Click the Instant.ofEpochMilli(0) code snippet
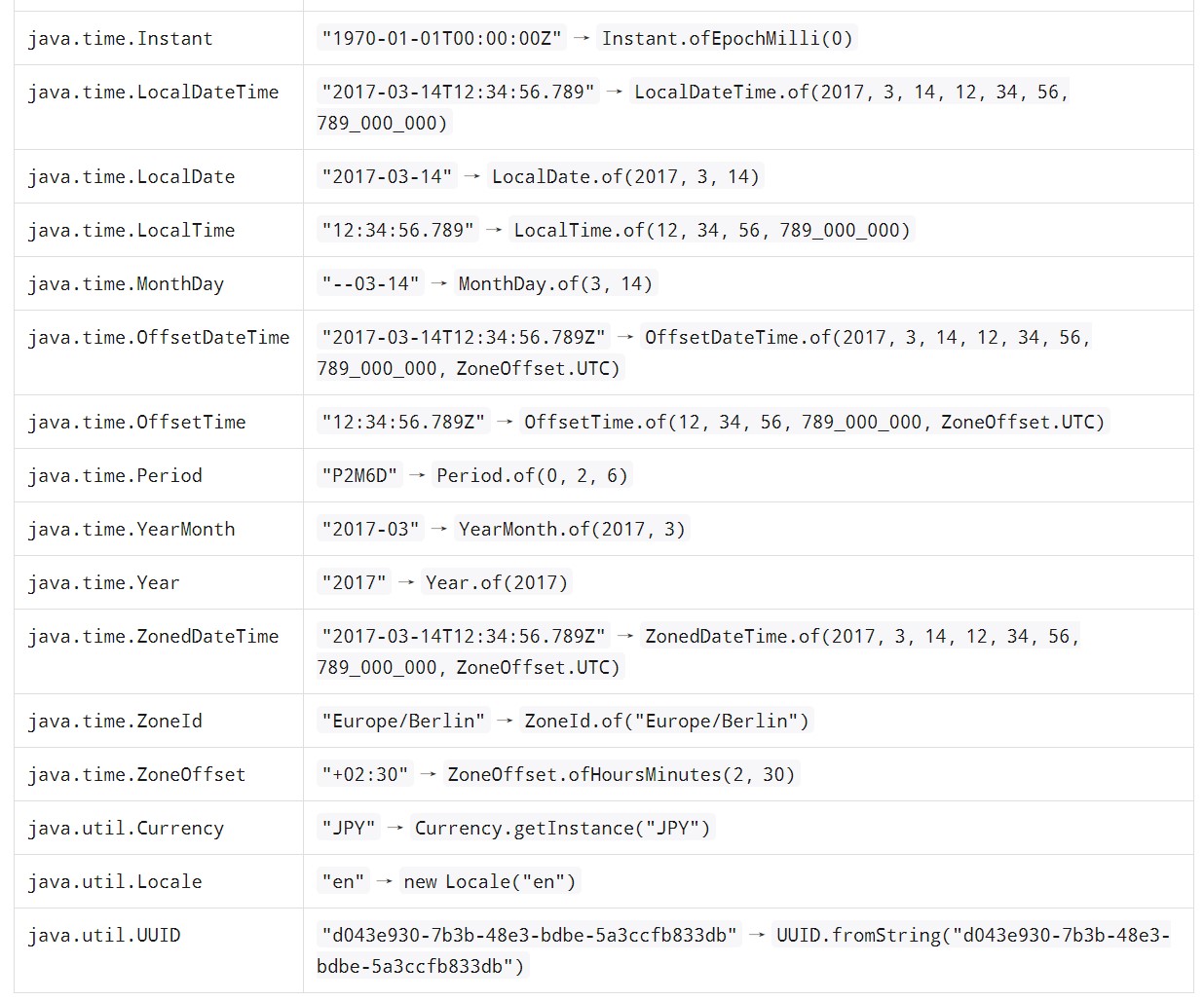Viewport: 1204px width, 1001px height. click(x=727, y=39)
